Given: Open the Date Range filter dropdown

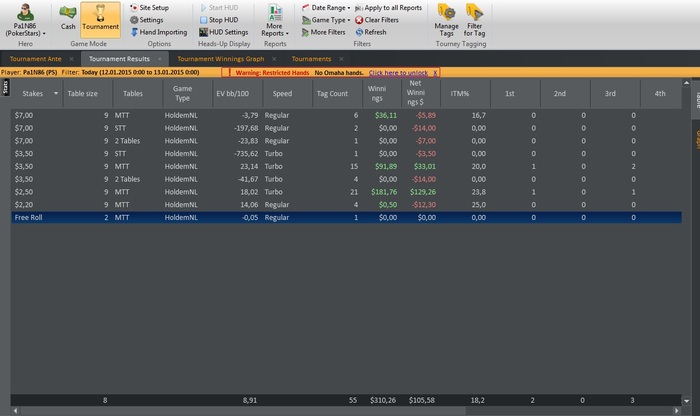Looking at the screenshot, I should click(x=326, y=8).
